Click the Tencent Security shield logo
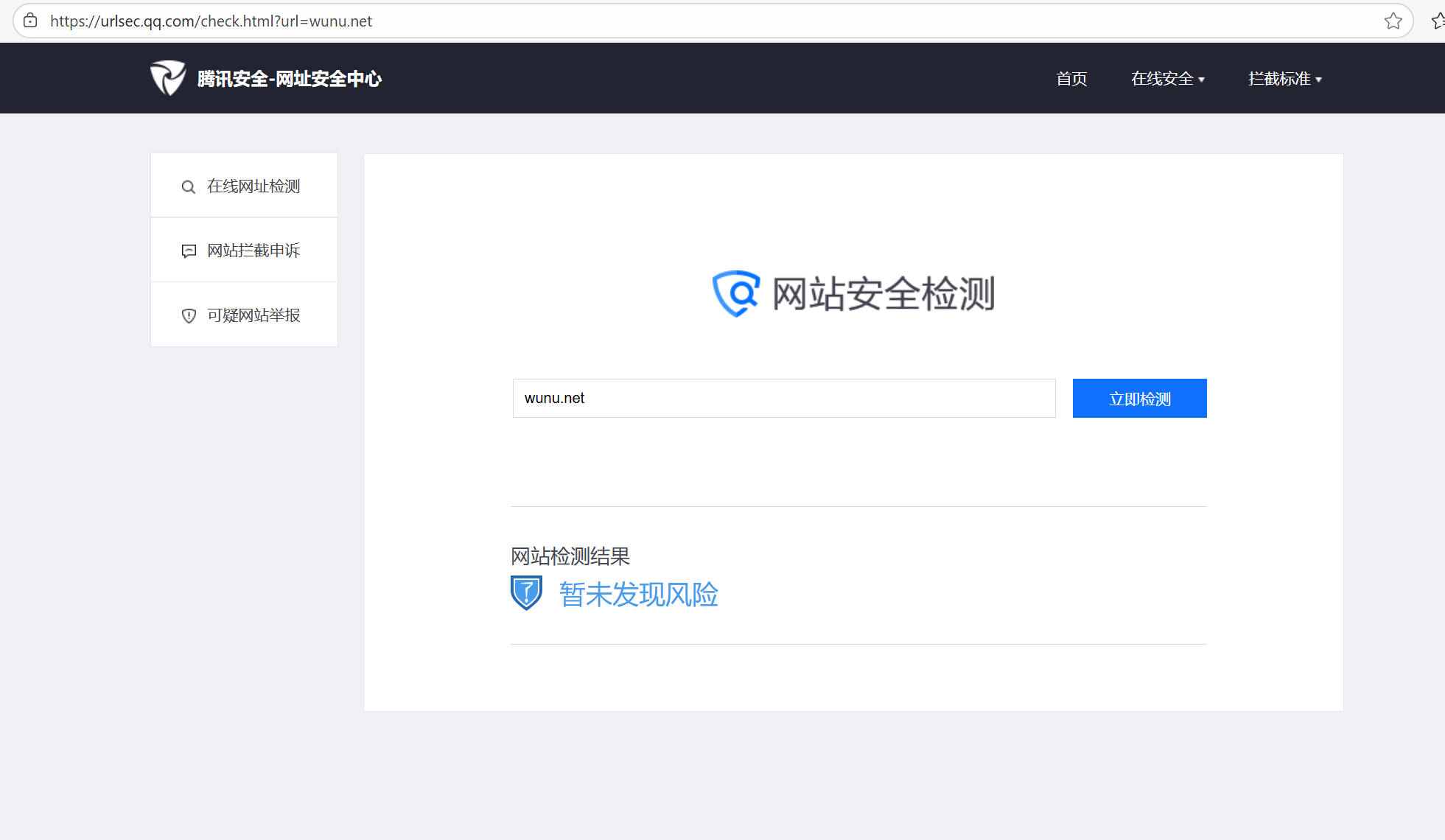1445x840 pixels. [168, 78]
